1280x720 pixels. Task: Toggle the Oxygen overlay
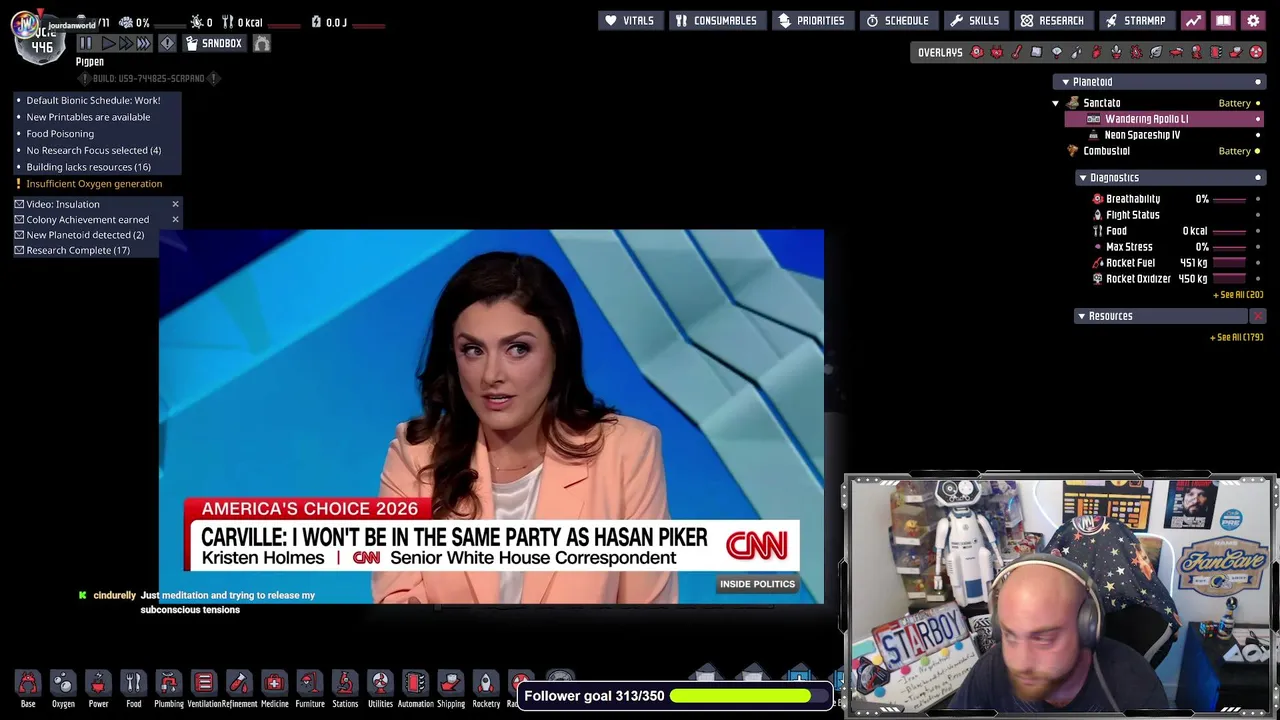[977, 52]
